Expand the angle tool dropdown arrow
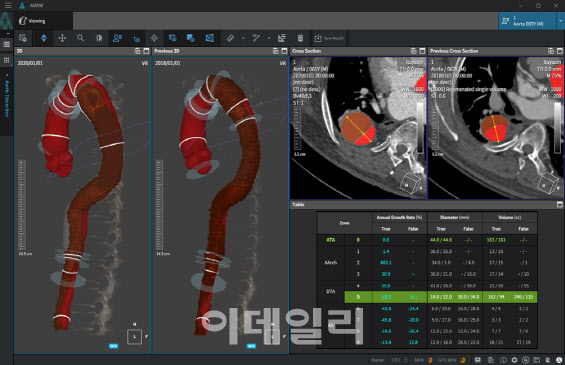 tap(269, 38)
